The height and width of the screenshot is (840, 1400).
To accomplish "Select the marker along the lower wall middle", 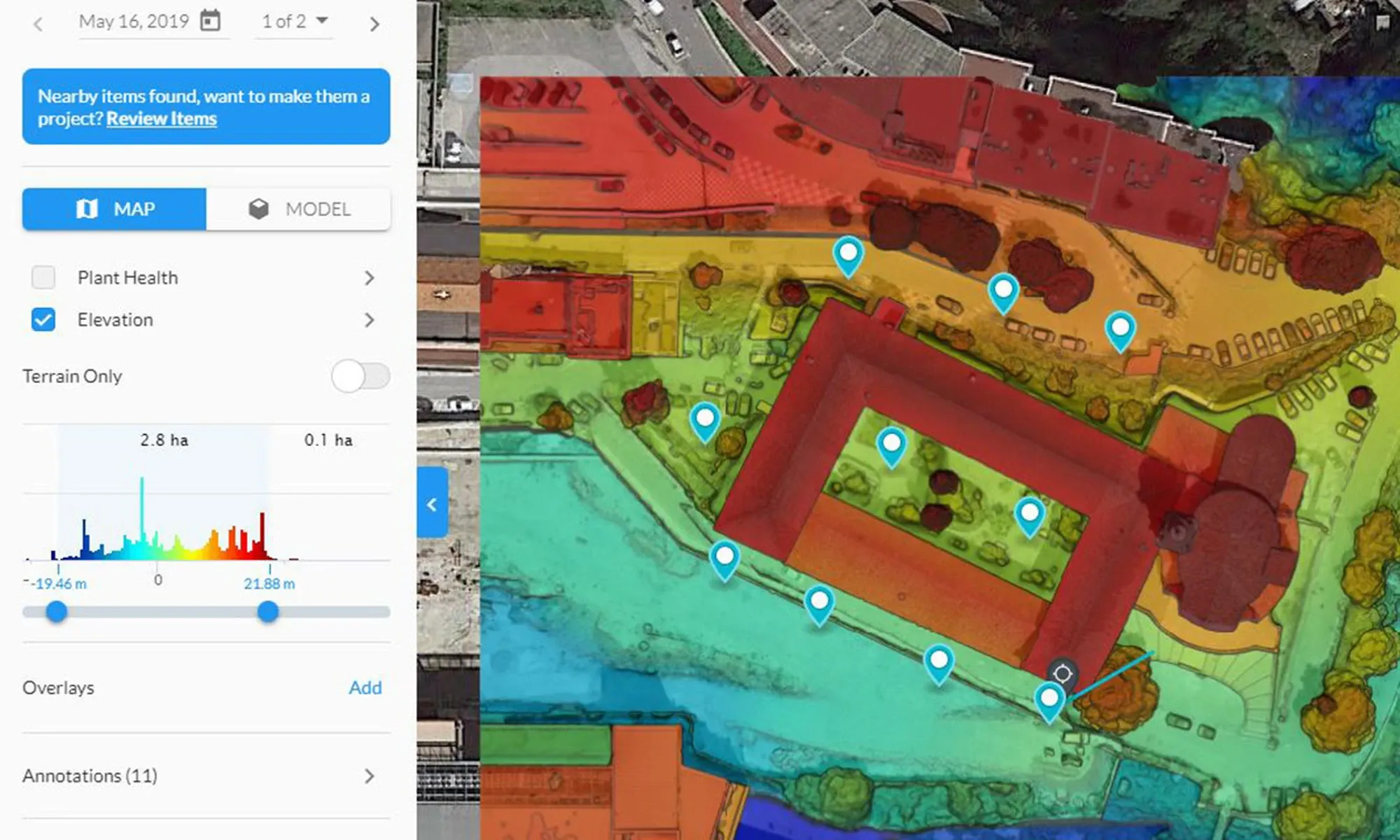I will 819,605.
